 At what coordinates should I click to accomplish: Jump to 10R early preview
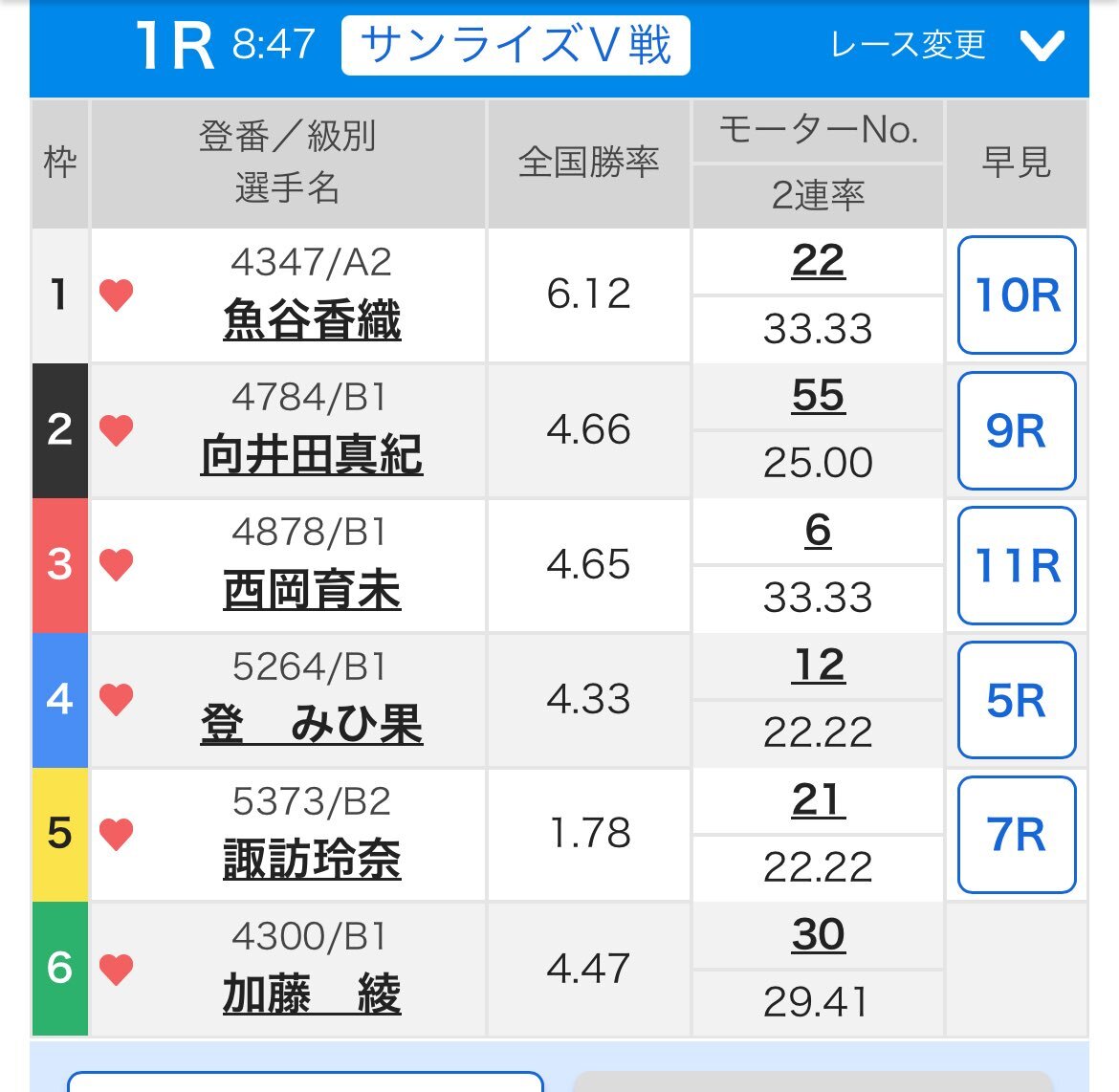coord(1017,295)
